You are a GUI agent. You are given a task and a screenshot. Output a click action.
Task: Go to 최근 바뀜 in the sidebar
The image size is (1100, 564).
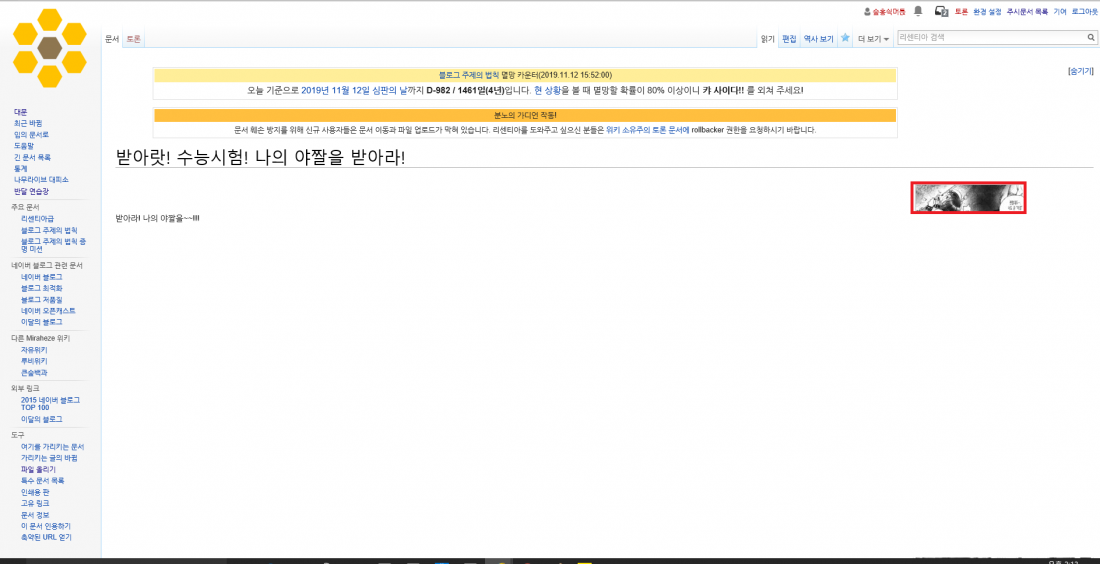[x=26, y=123]
